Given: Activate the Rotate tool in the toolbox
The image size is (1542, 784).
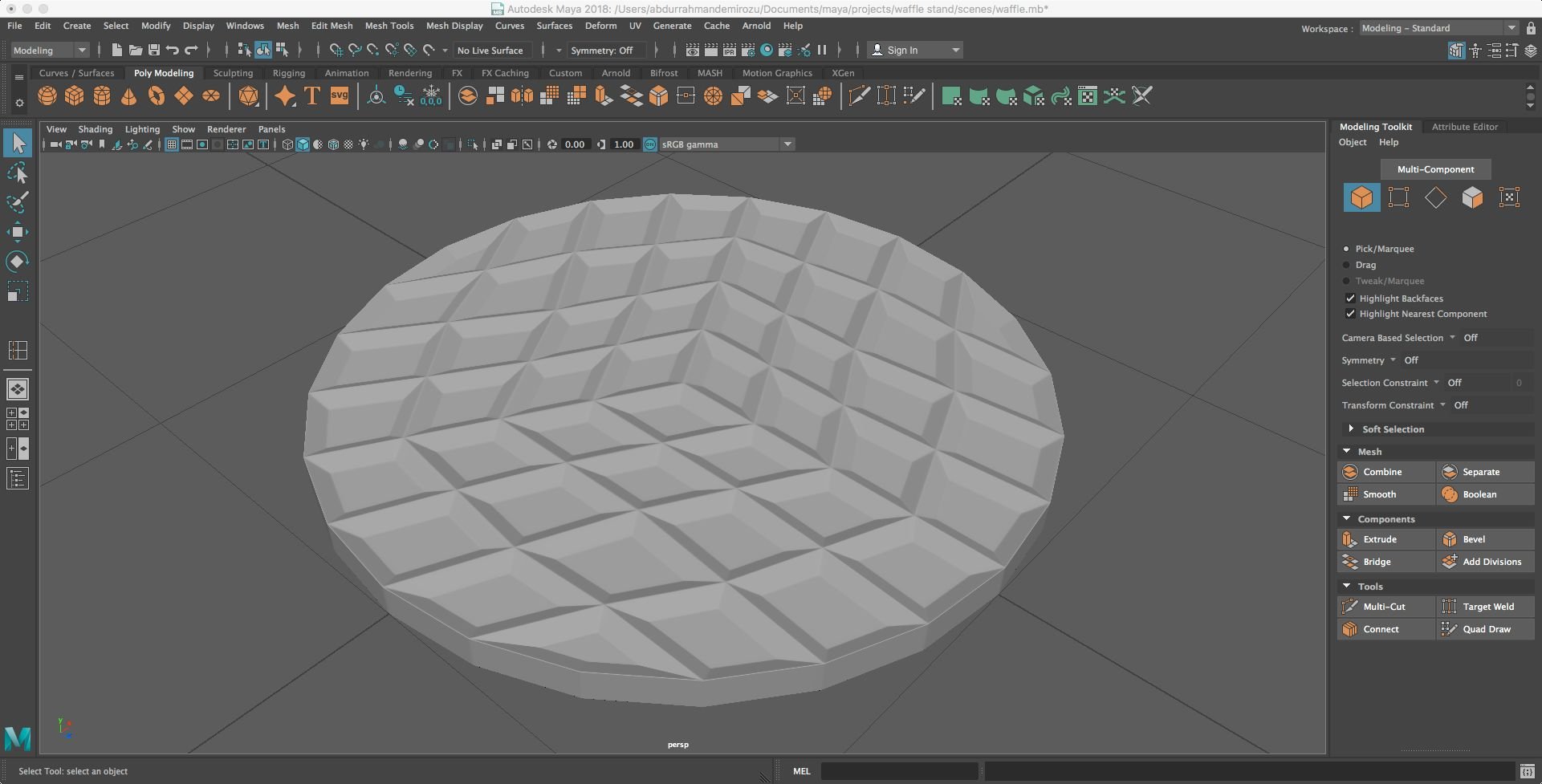Looking at the screenshot, I should pos(18,262).
